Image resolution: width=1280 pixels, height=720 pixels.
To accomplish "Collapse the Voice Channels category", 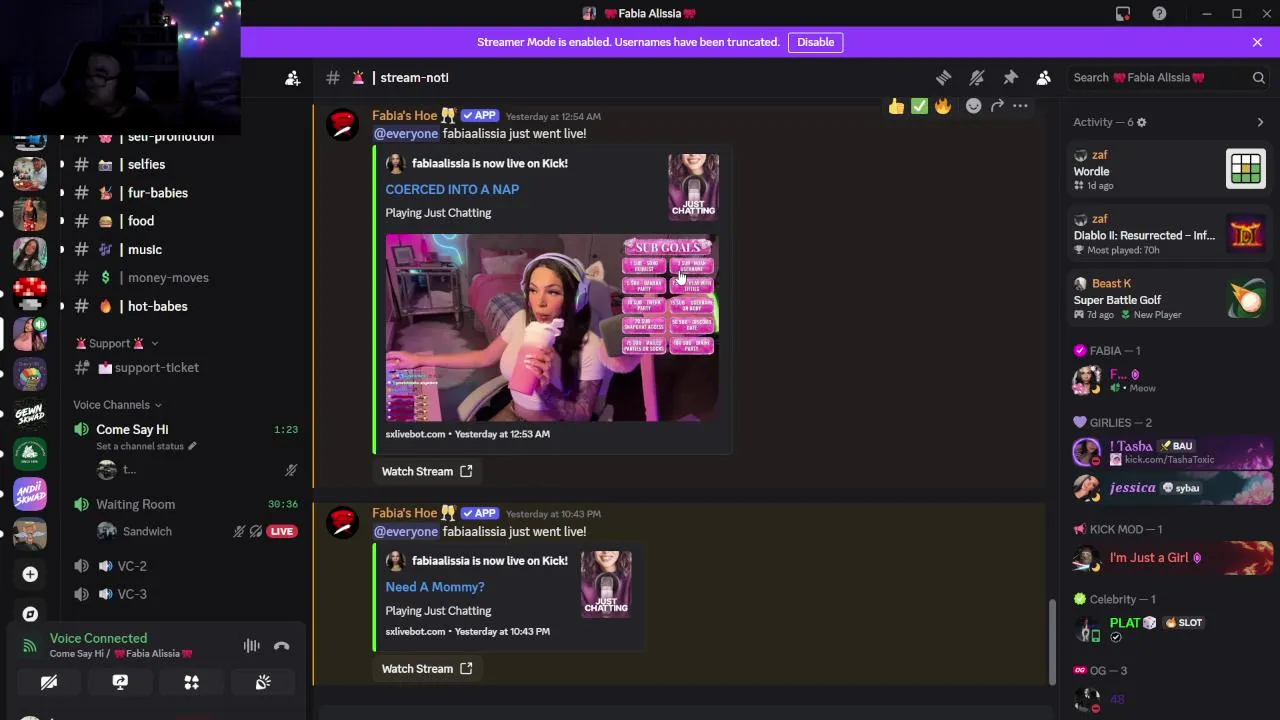I will 117,405.
